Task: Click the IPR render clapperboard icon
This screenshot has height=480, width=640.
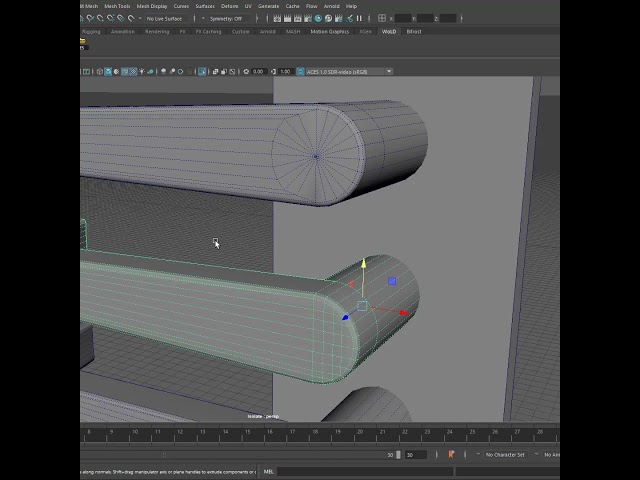Action: (x=298, y=18)
